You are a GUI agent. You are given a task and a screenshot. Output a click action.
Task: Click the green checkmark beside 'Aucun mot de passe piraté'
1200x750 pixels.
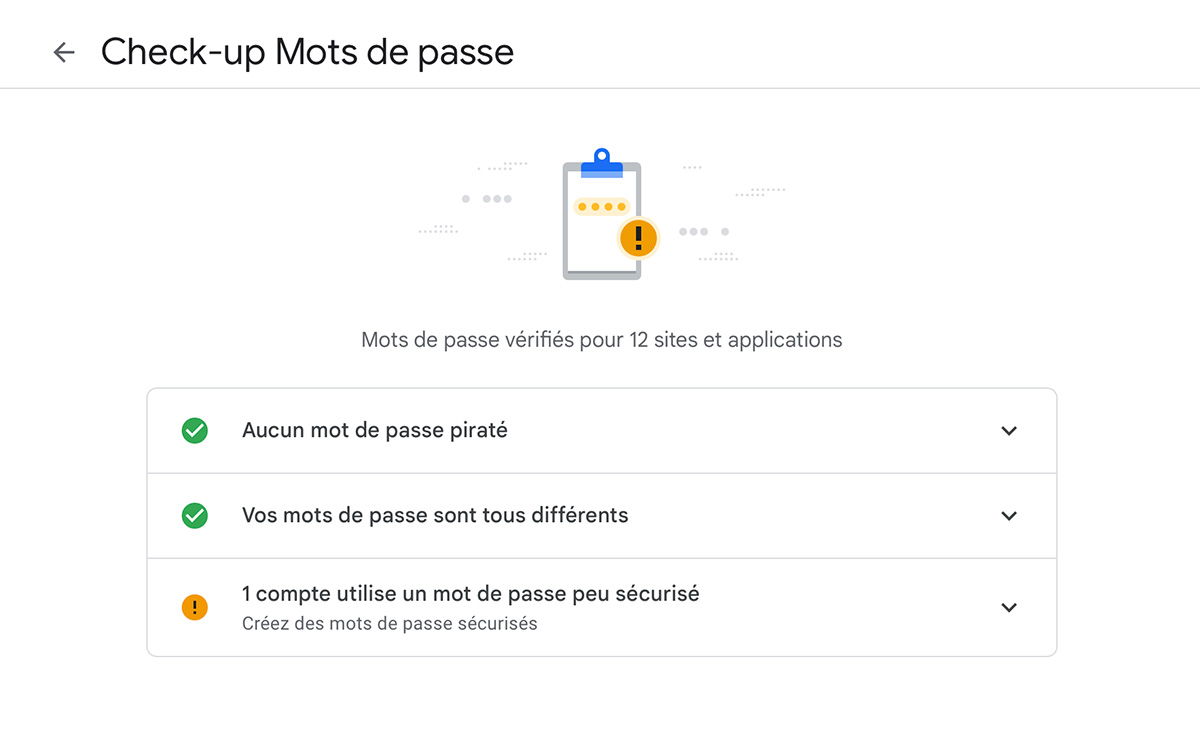pyautogui.click(x=194, y=430)
